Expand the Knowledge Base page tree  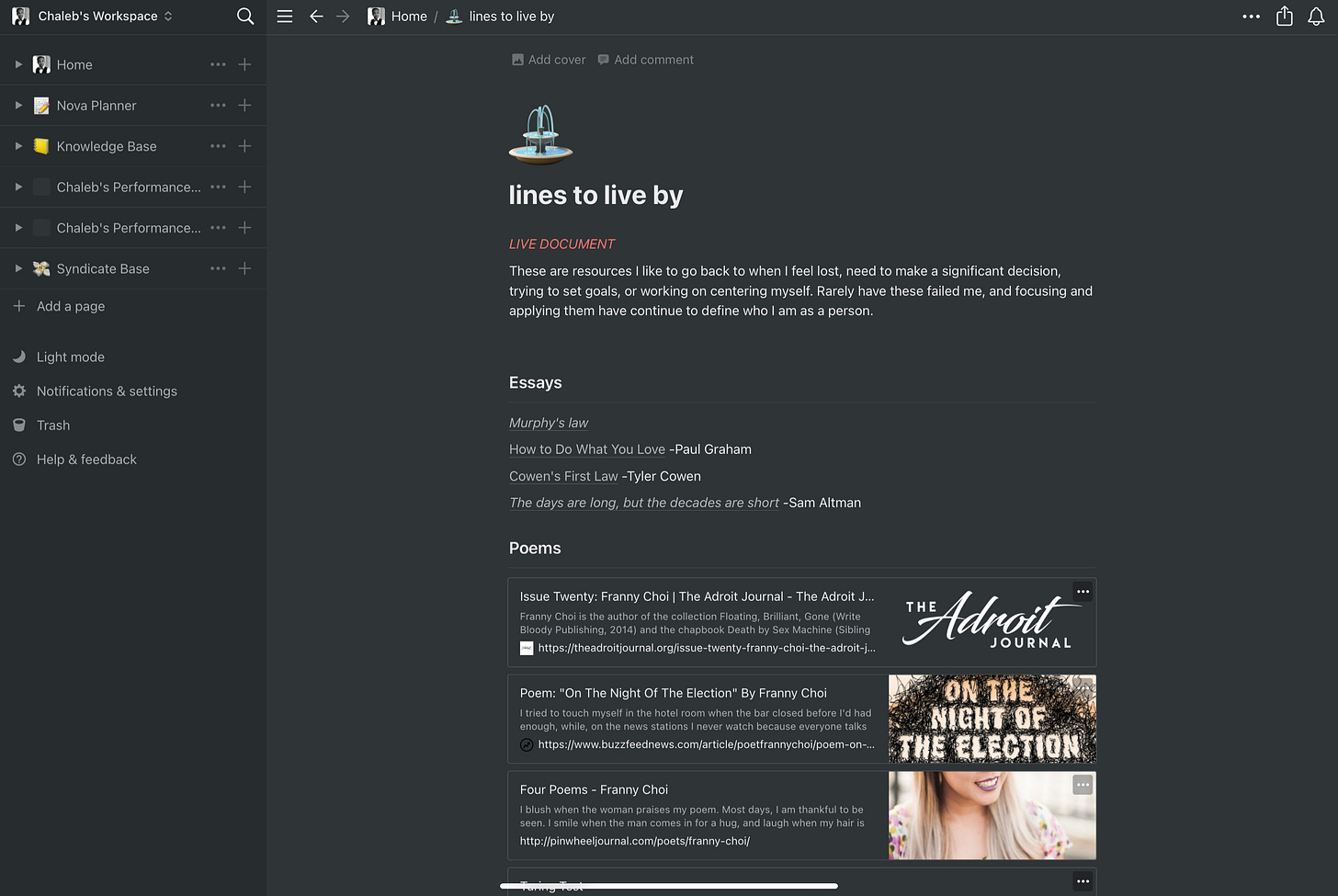[18, 146]
